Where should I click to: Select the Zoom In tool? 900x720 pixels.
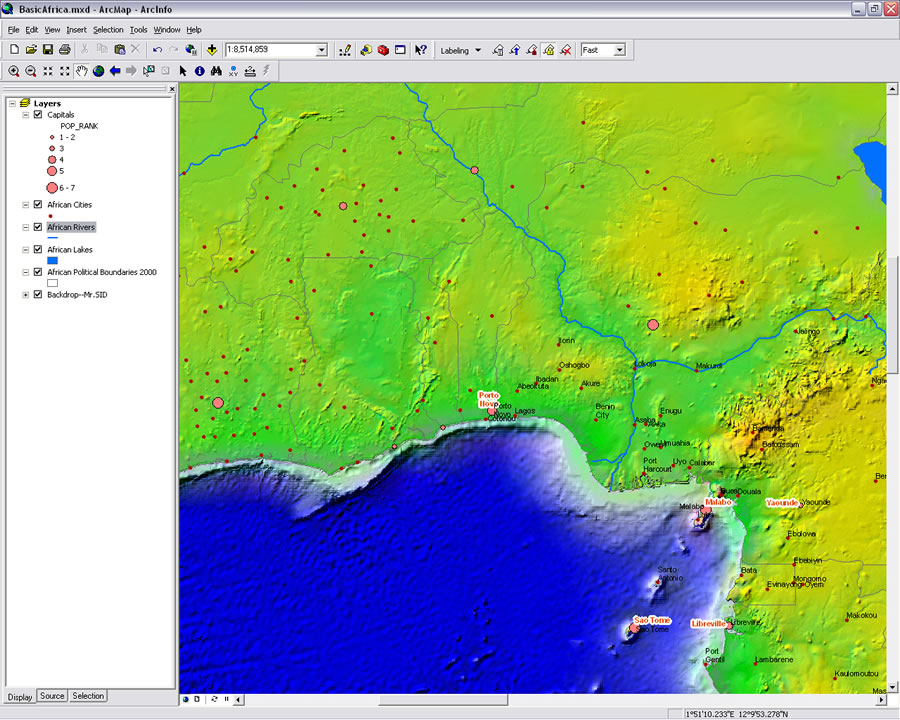pyautogui.click(x=14, y=71)
